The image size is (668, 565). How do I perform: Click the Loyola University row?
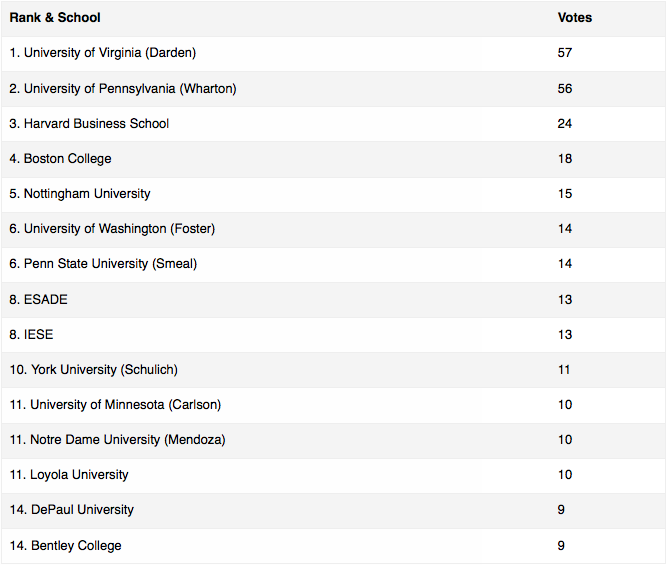tap(334, 475)
